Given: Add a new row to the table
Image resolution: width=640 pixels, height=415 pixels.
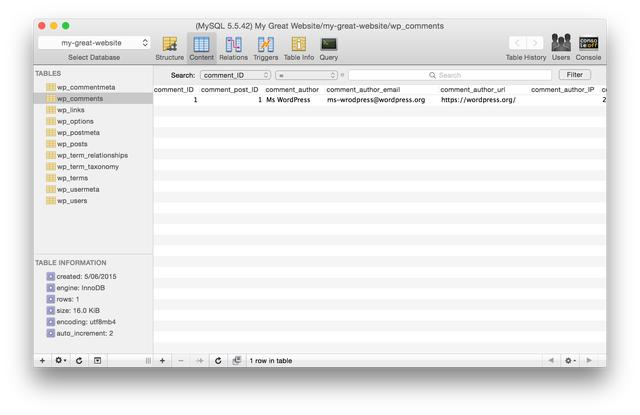Looking at the screenshot, I should tap(162, 361).
